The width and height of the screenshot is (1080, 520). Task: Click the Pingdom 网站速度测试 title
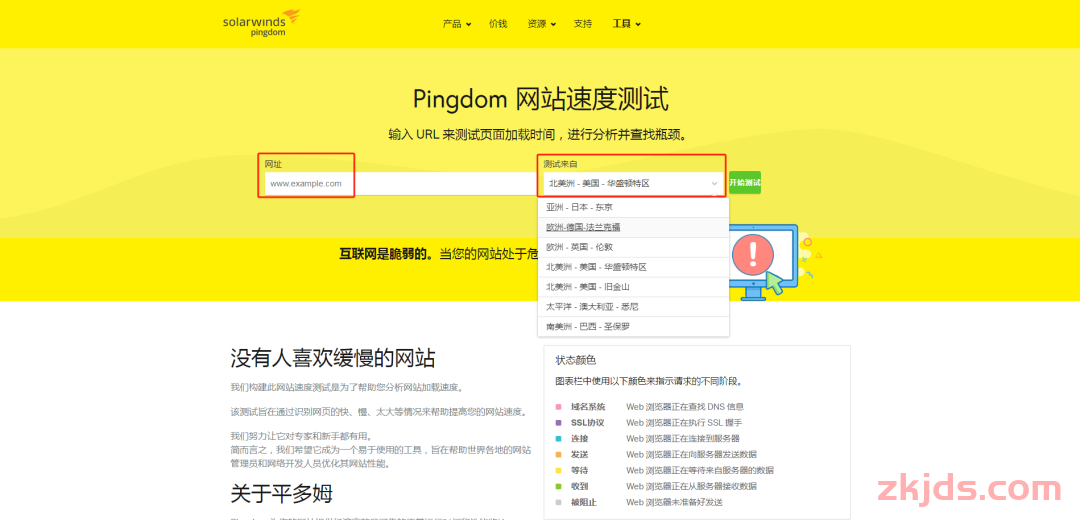[x=541, y=99]
